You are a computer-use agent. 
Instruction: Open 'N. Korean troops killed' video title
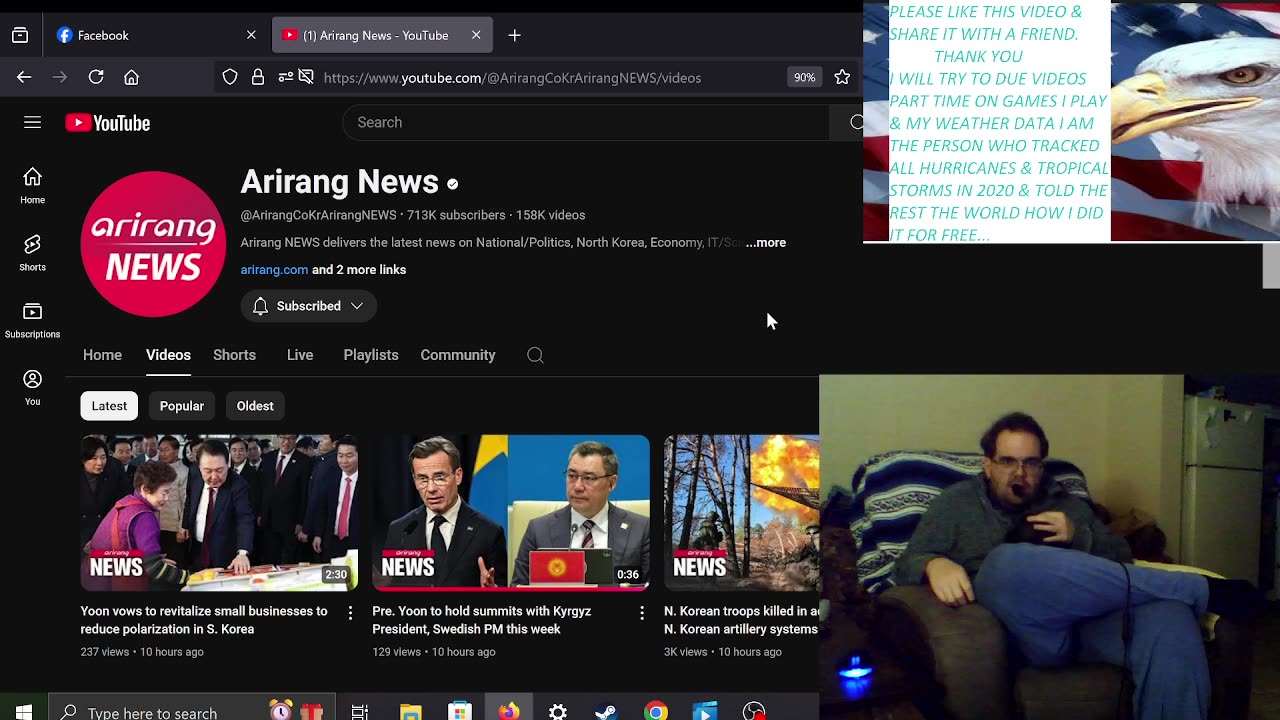(x=741, y=620)
